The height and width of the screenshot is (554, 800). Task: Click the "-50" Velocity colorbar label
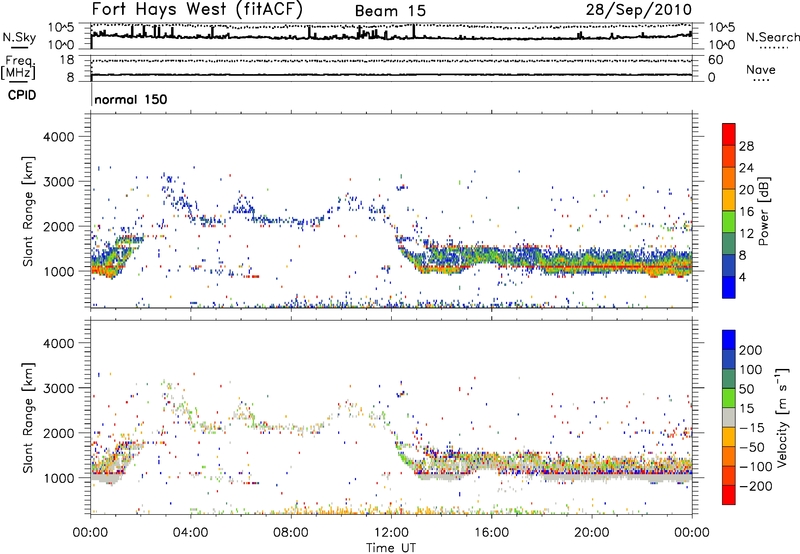(x=753, y=447)
